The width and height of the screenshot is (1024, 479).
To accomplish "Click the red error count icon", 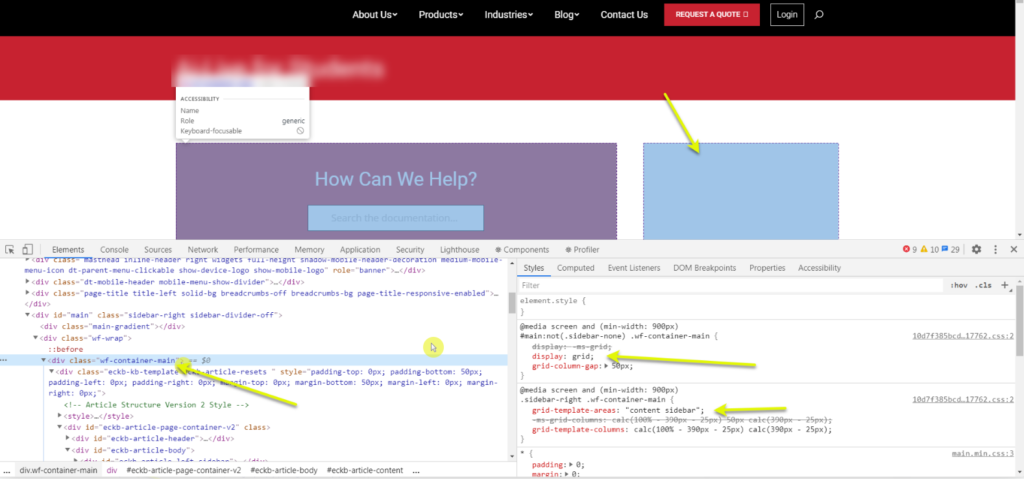I will (907, 249).
